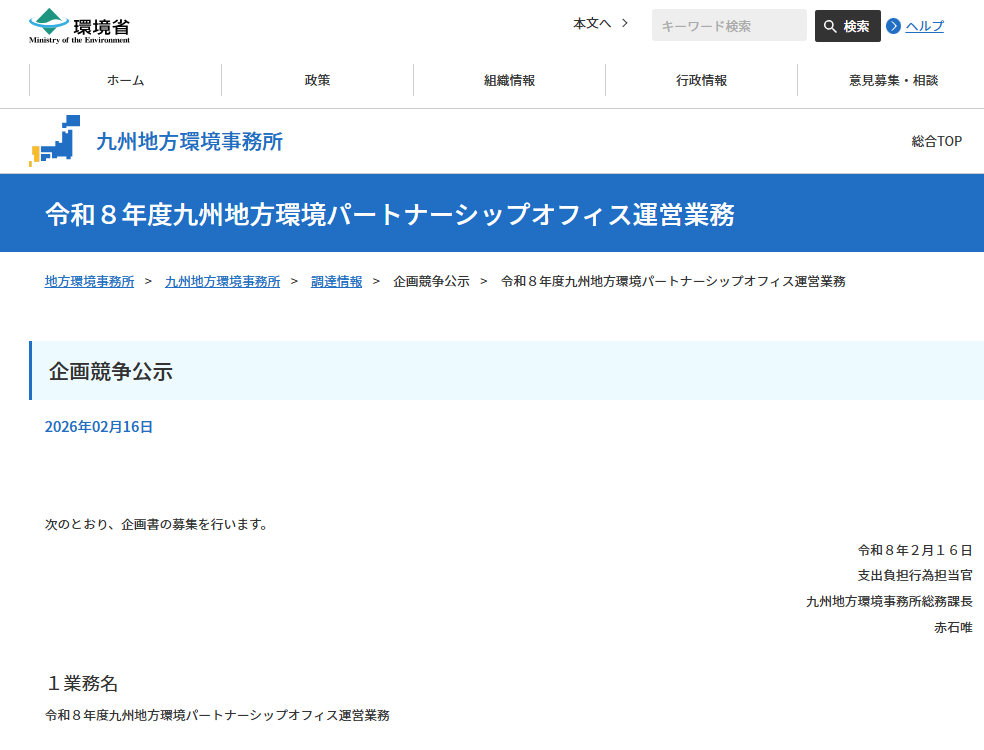The height and width of the screenshot is (750, 984).
Task: Click the magnifying glass search icon
Action: [x=830, y=26]
